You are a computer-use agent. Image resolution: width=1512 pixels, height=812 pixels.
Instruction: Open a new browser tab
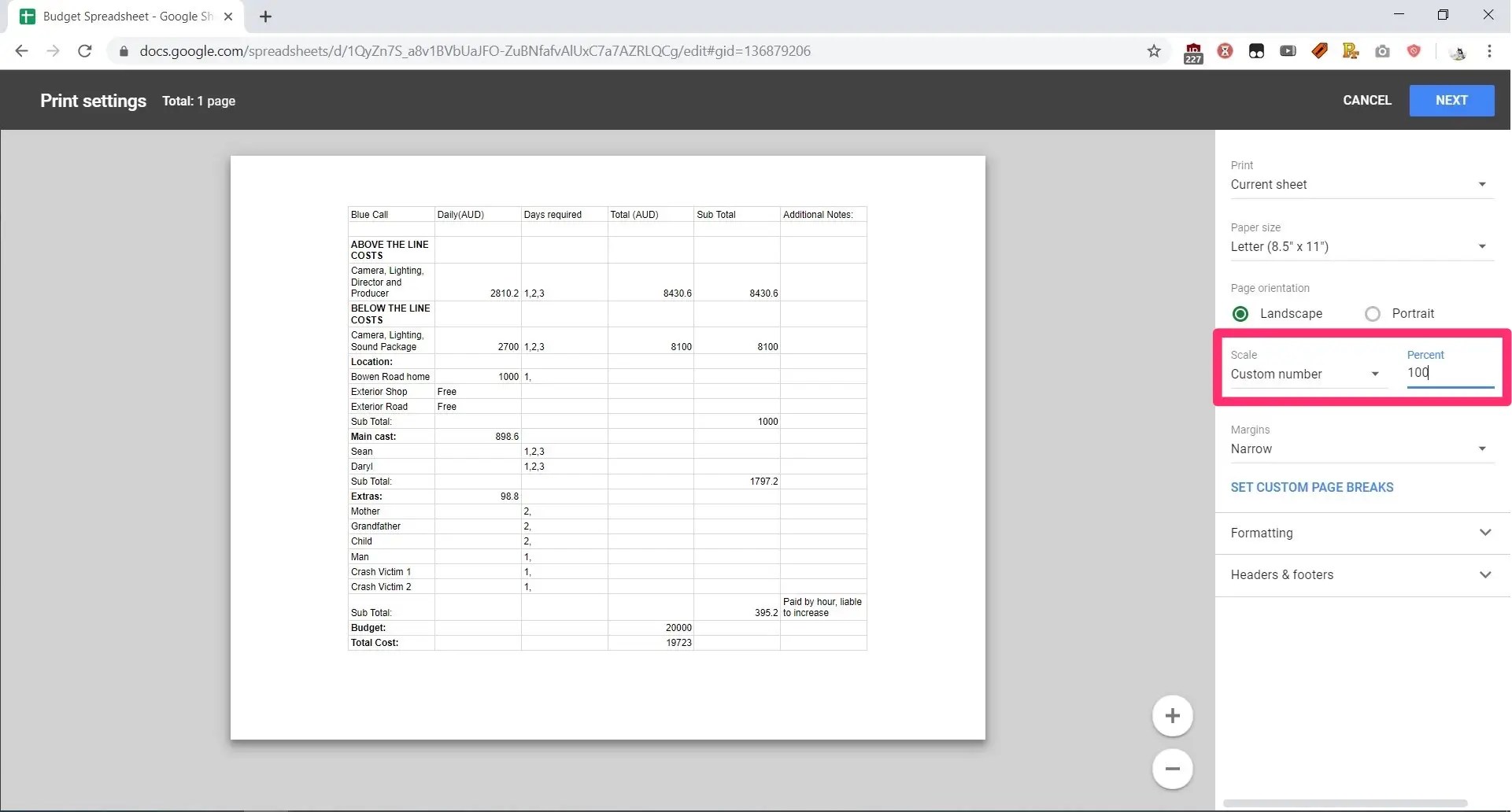(266, 17)
